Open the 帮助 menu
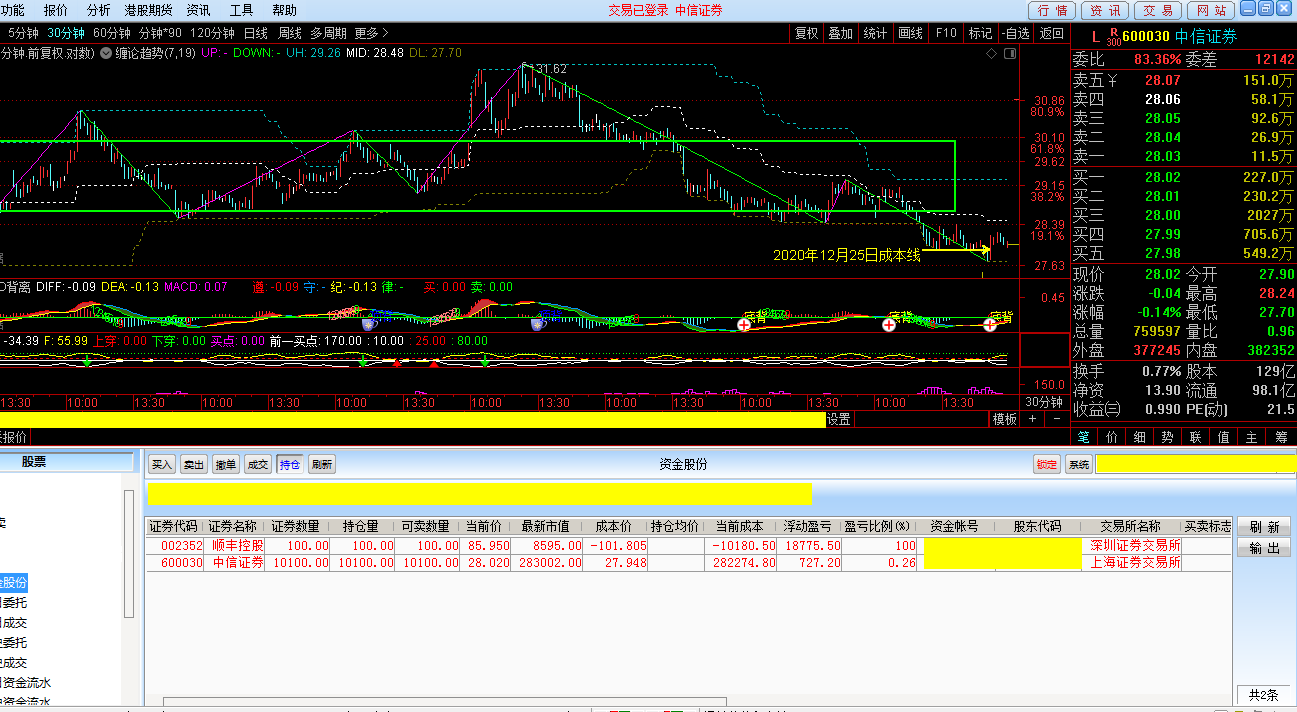This screenshot has width=1297, height=712. tap(284, 10)
